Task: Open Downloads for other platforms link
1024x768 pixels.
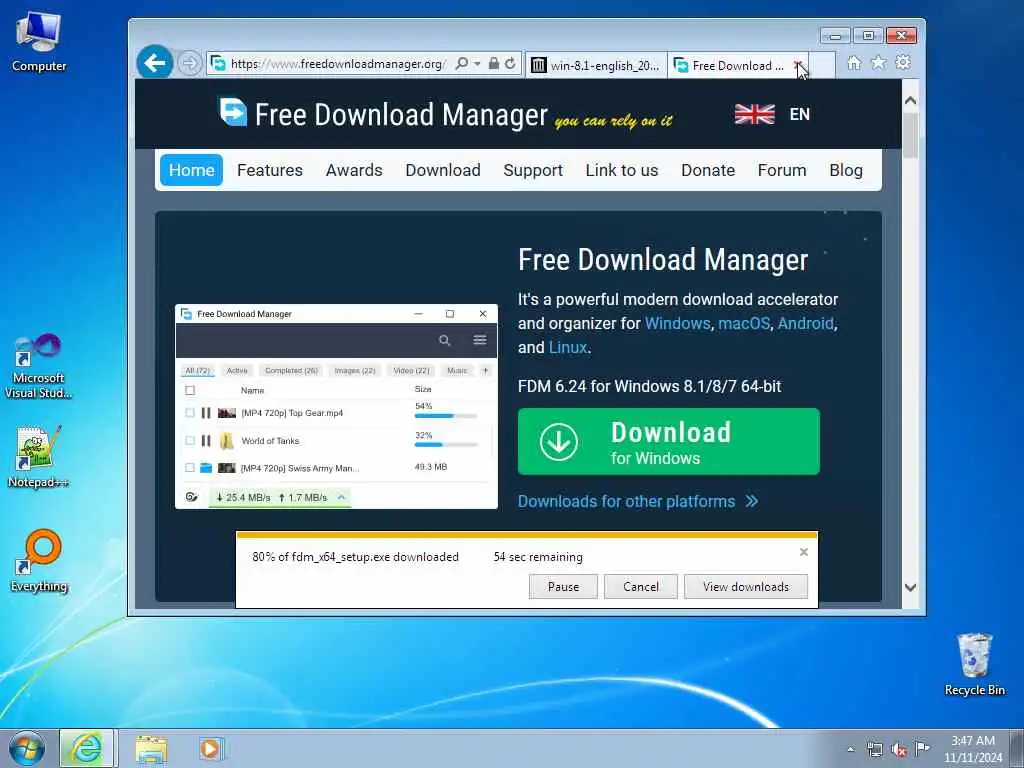Action: pos(638,502)
